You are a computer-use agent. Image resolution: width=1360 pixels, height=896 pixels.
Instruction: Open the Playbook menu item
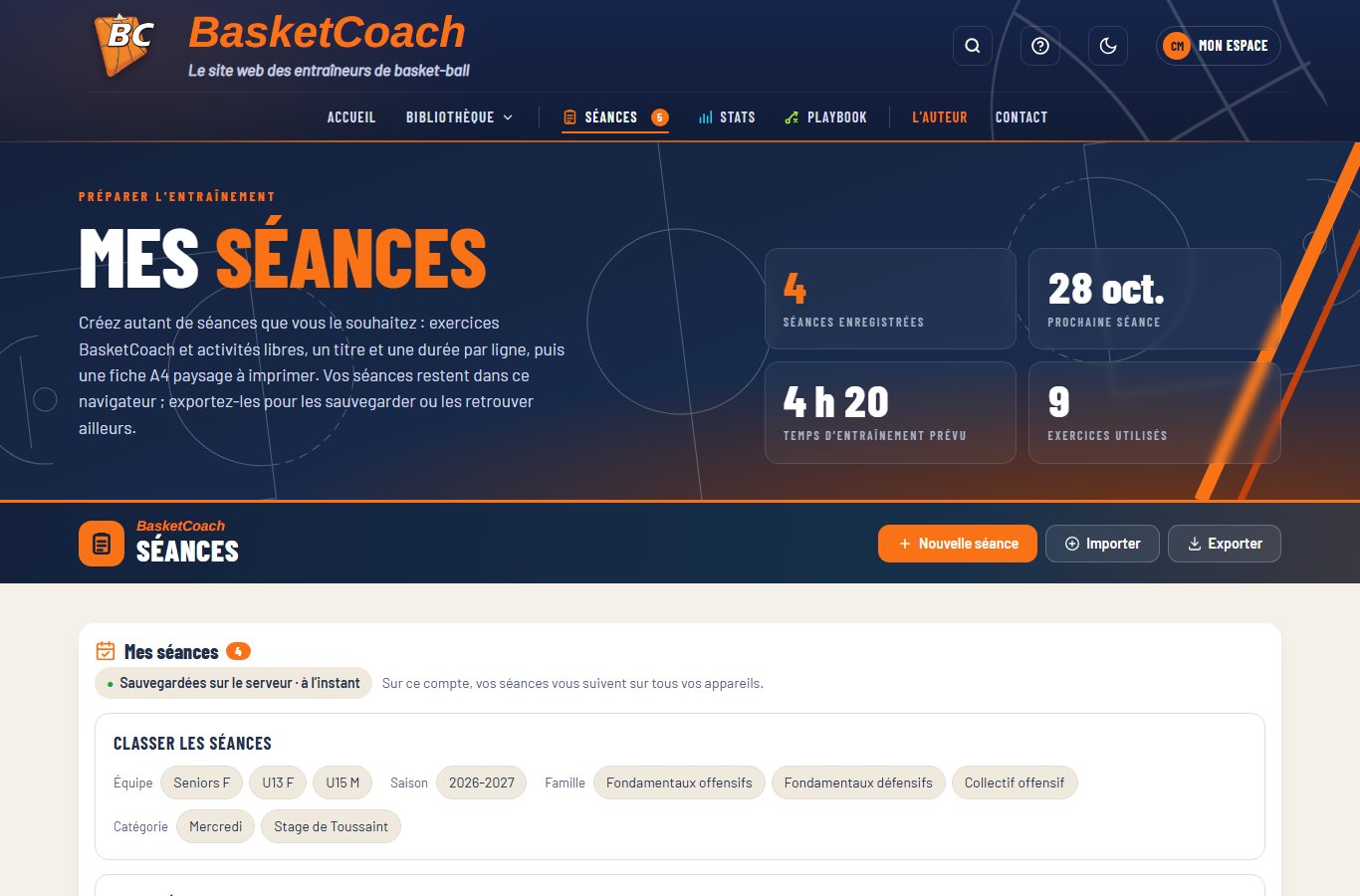(x=825, y=117)
